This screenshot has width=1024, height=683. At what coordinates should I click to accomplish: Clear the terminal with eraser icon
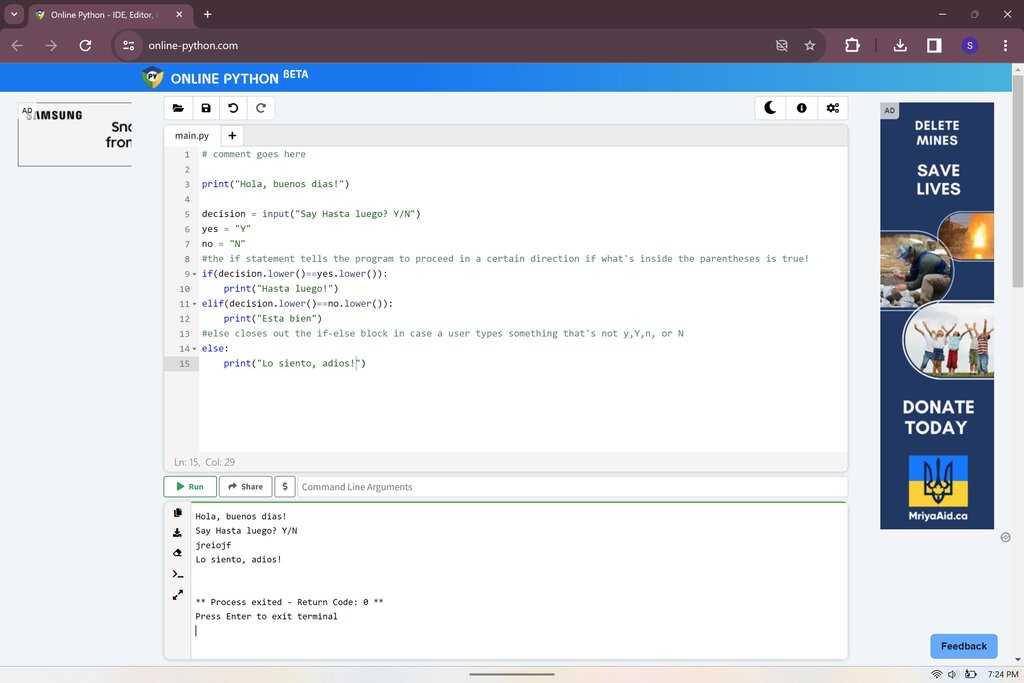pos(178,553)
